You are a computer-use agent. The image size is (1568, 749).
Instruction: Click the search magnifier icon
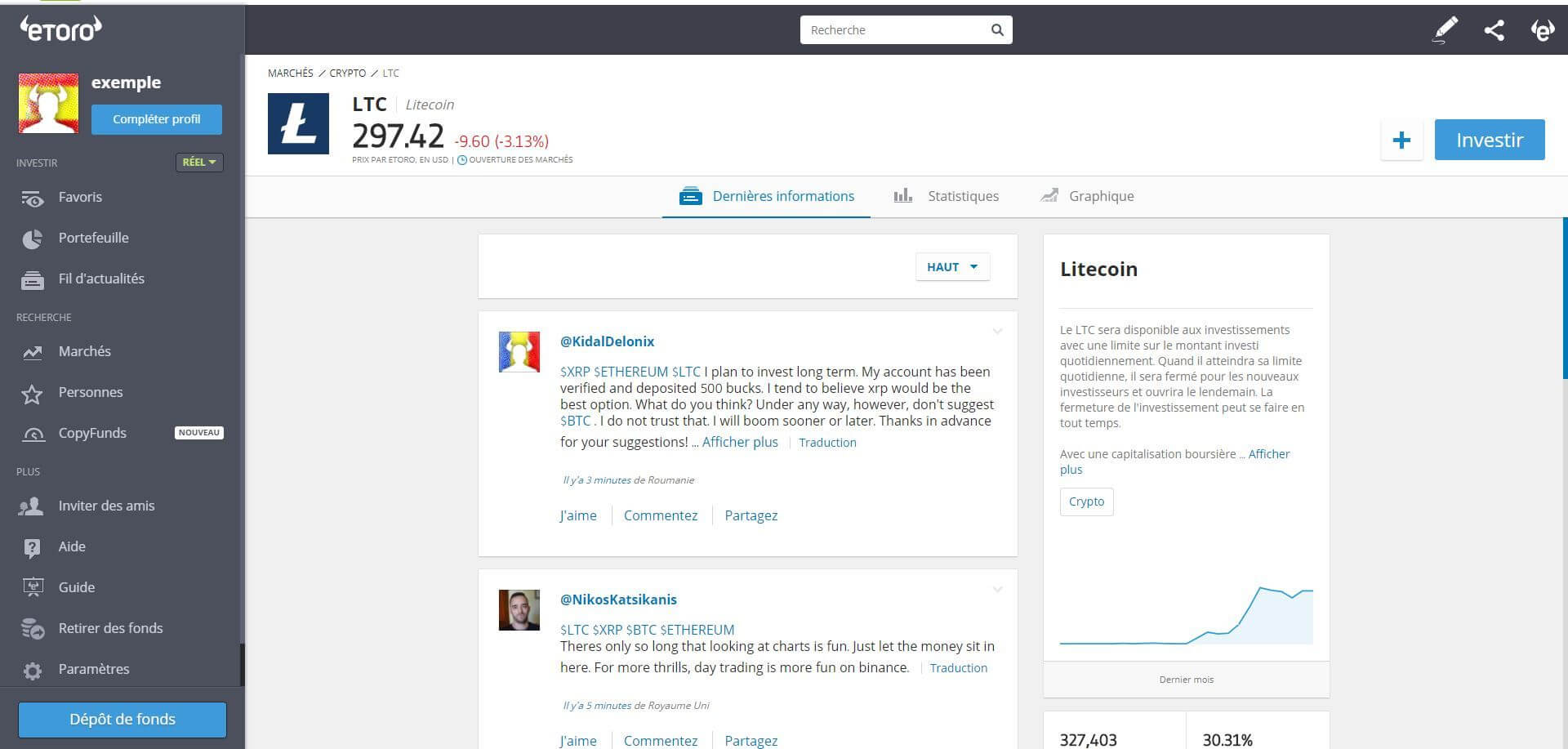[x=997, y=30]
